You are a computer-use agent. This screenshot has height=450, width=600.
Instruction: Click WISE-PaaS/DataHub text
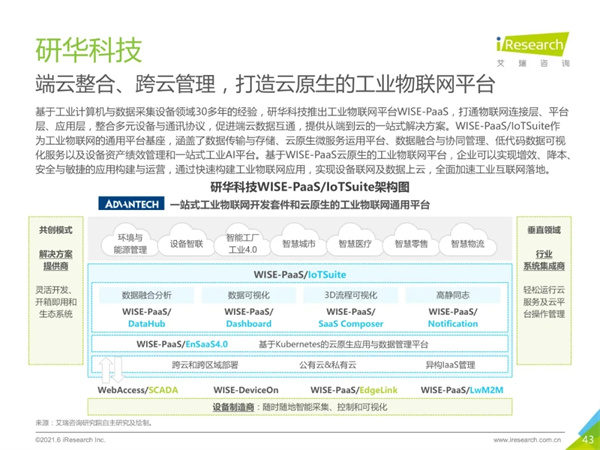[147, 318]
